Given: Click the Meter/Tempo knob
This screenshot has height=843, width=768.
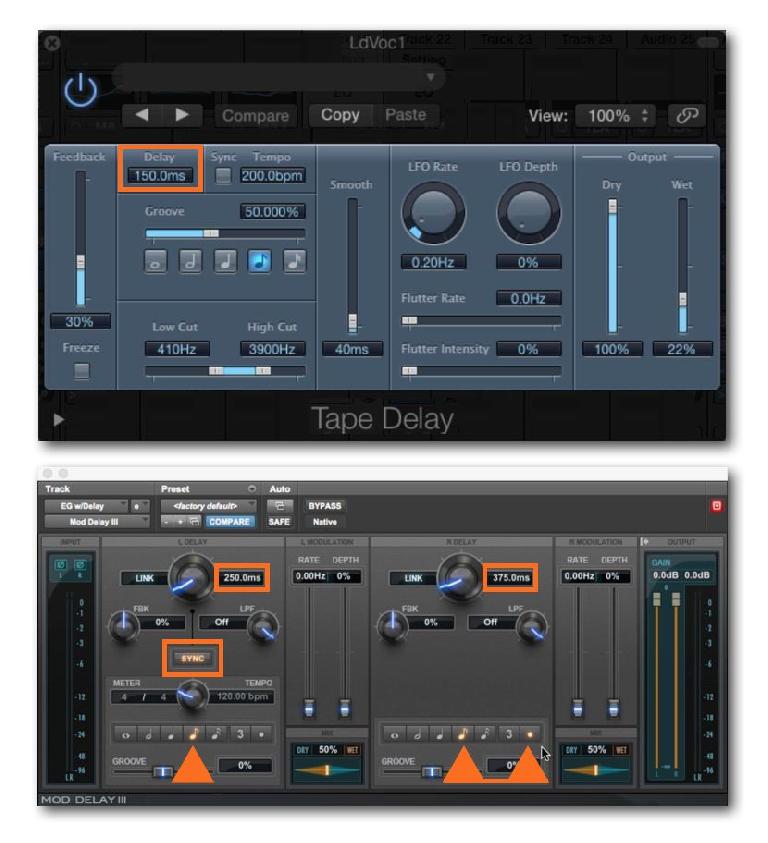Looking at the screenshot, I should [x=192, y=695].
